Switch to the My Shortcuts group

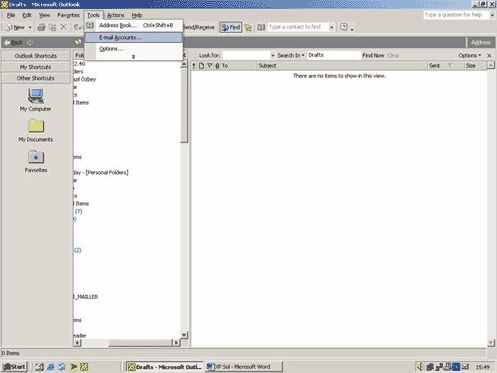[x=36, y=67]
